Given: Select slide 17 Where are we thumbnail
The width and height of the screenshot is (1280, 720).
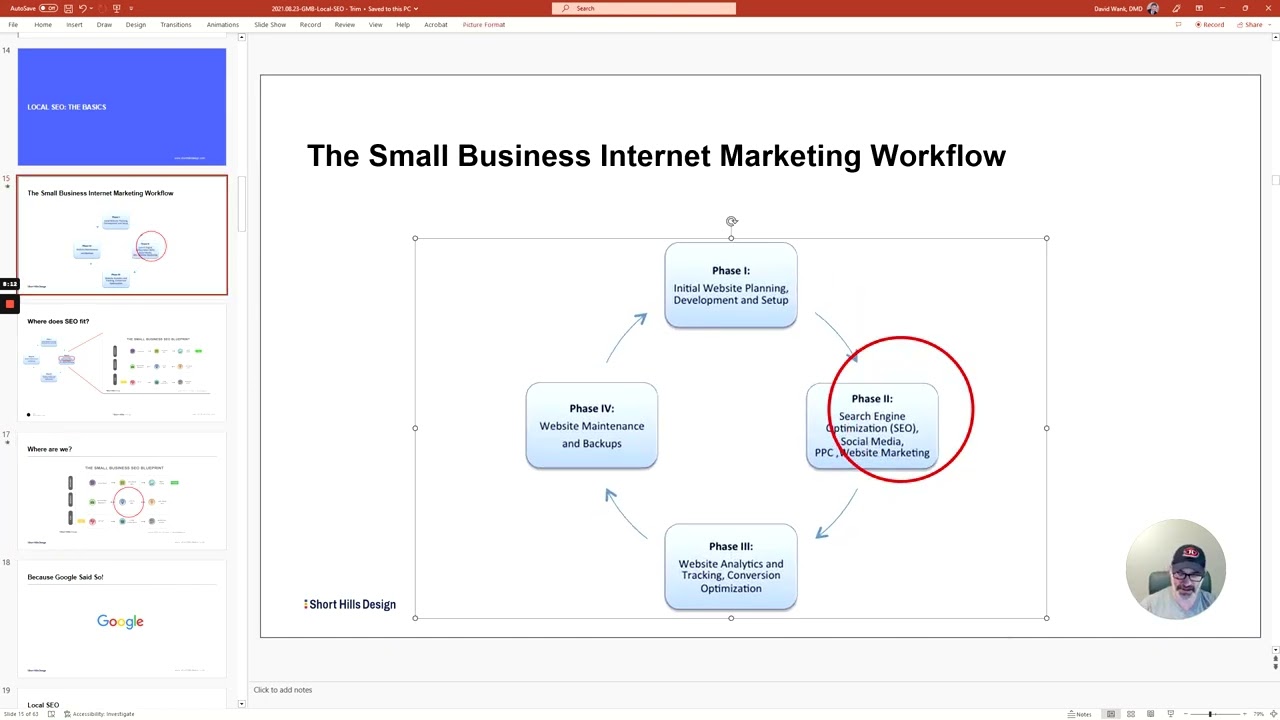Looking at the screenshot, I should [x=122, y=491].
